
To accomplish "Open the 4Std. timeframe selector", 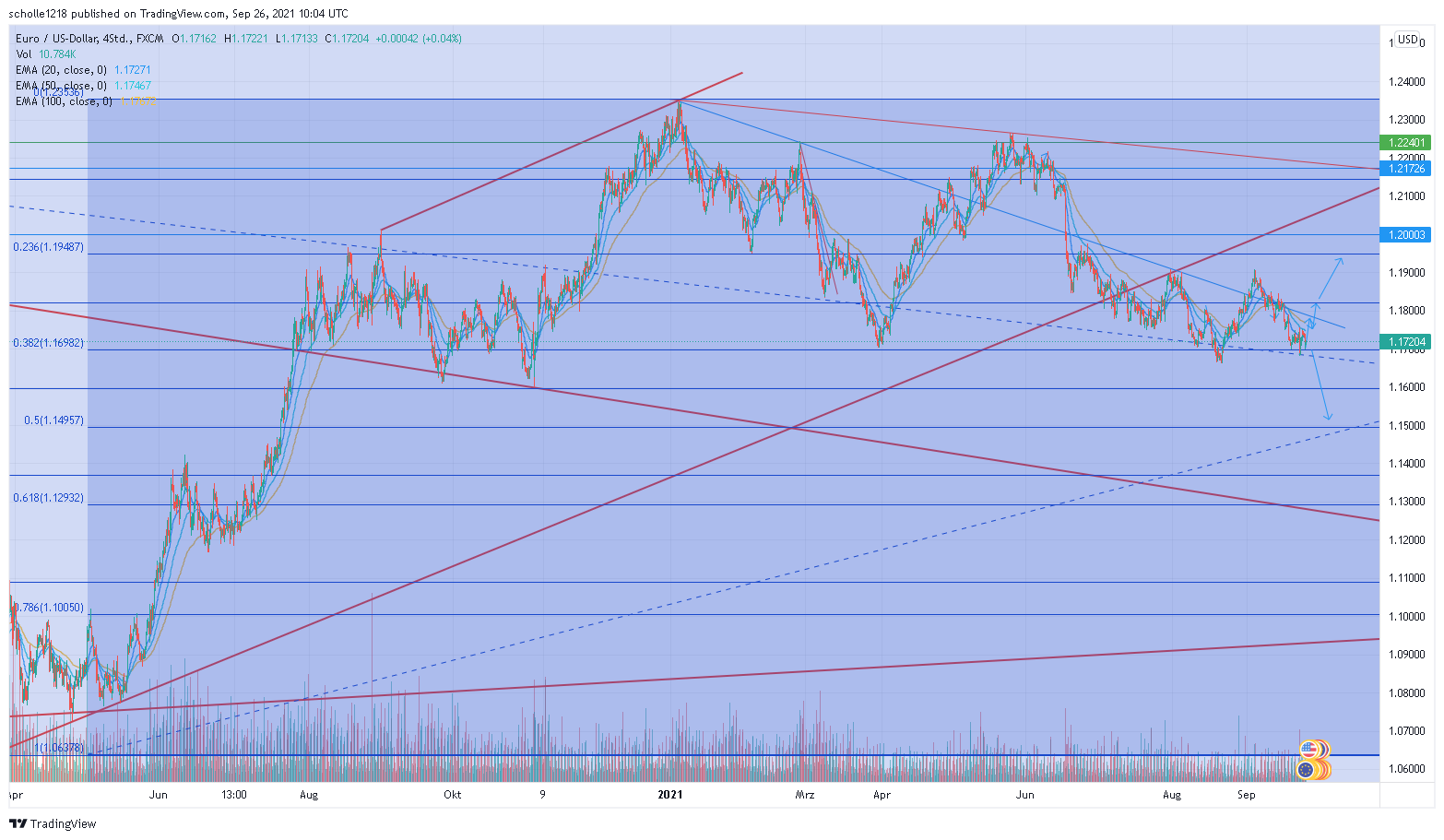I will coord(115,39).
